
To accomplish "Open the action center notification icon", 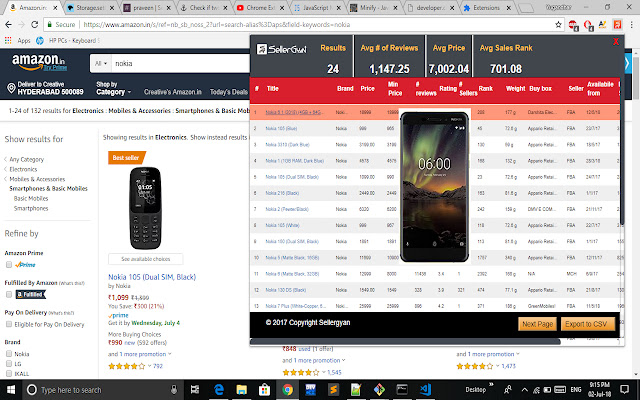I will click(624, 390).
